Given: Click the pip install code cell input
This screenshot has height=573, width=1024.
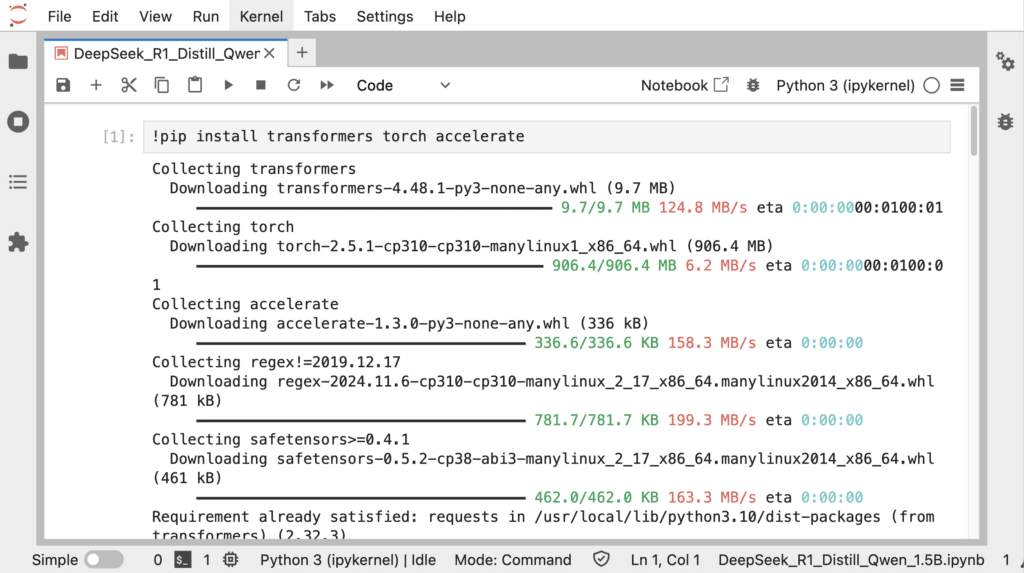Looking at the screenshot, I should tap(547, 137).
